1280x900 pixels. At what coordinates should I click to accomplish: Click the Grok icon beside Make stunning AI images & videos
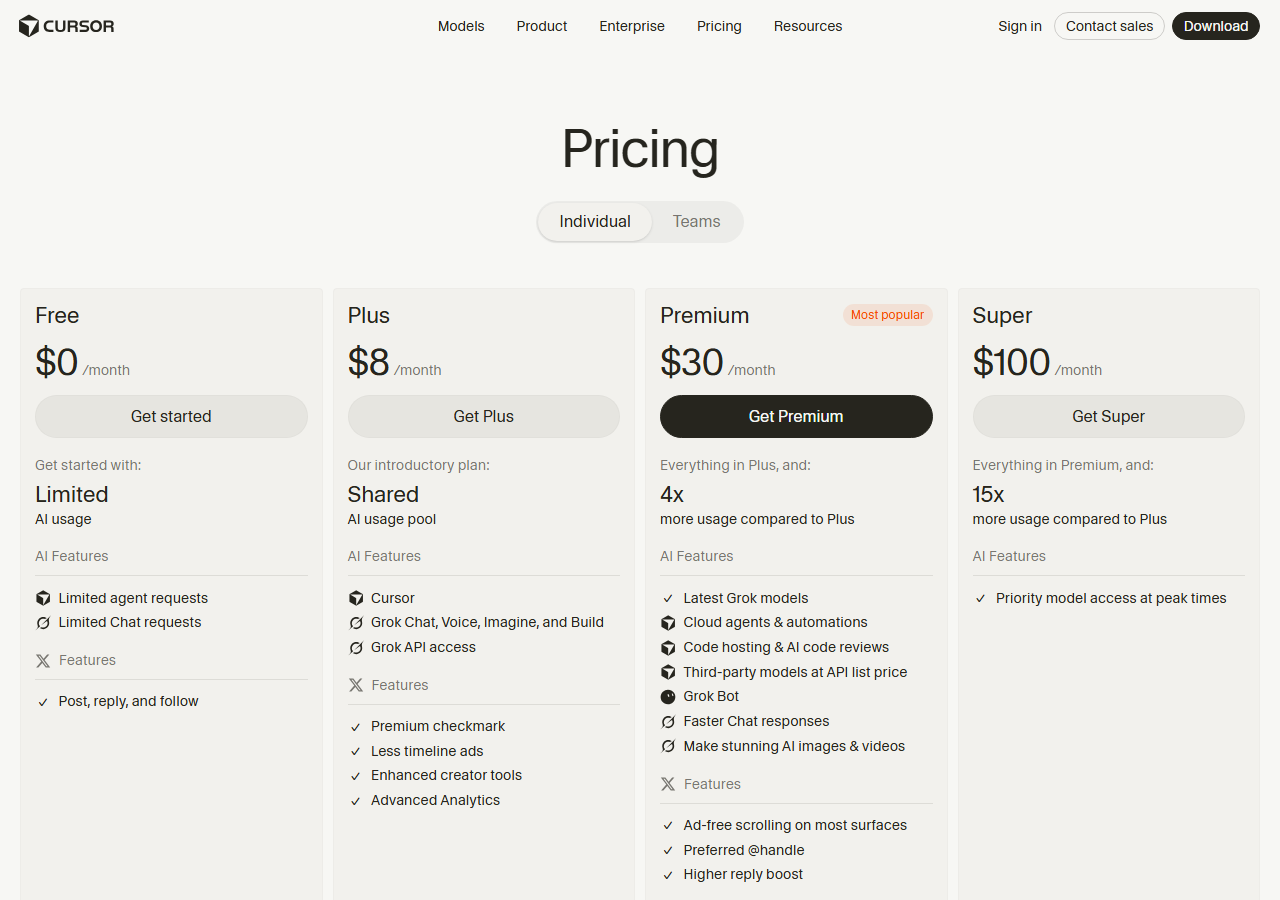point(668,747)
